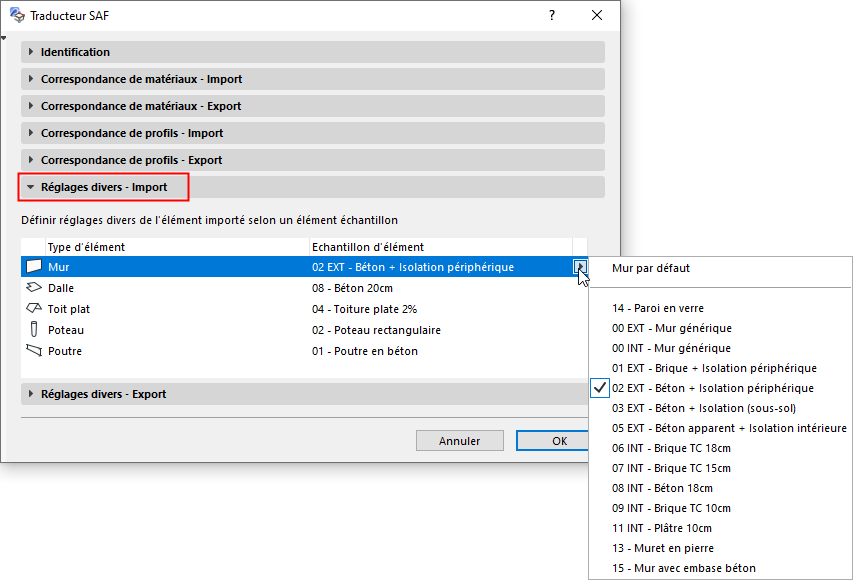Expand Réglages divers - Export panel
This screenshot has width=853, height=580.
pyautogui.click(x=305, y=394)
